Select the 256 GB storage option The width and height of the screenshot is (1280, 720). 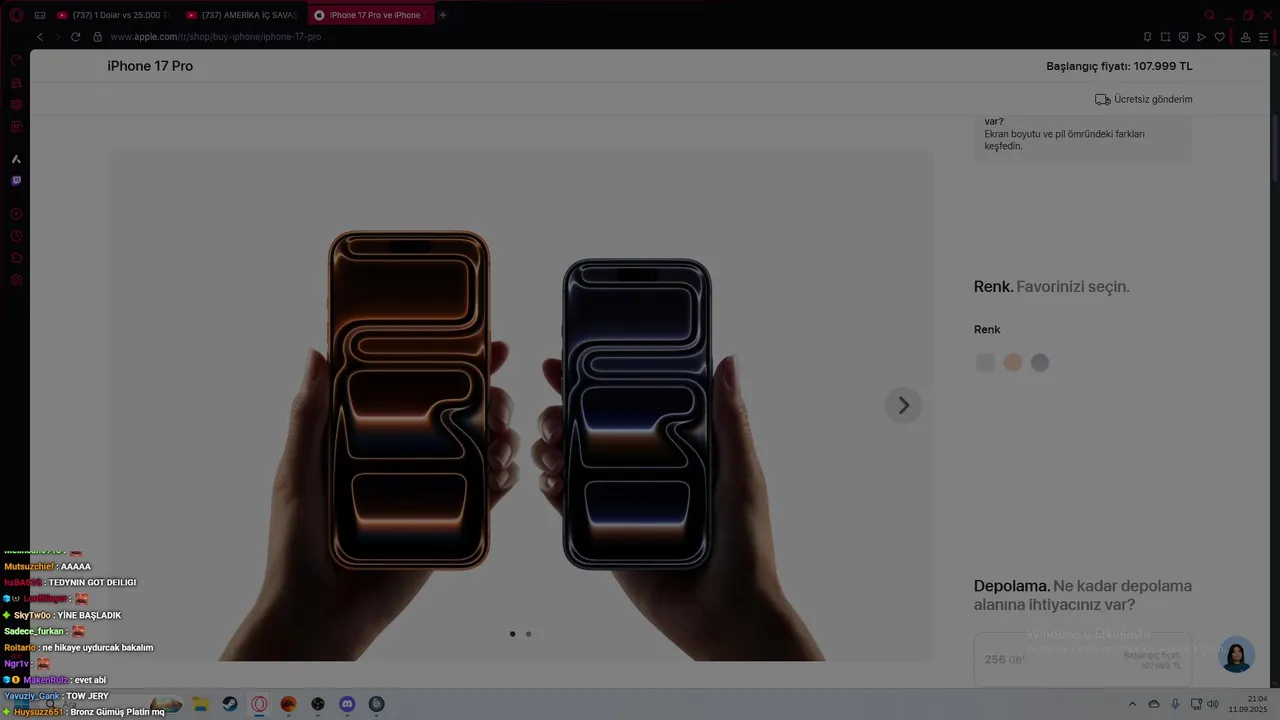click(x=1083, y=659)
